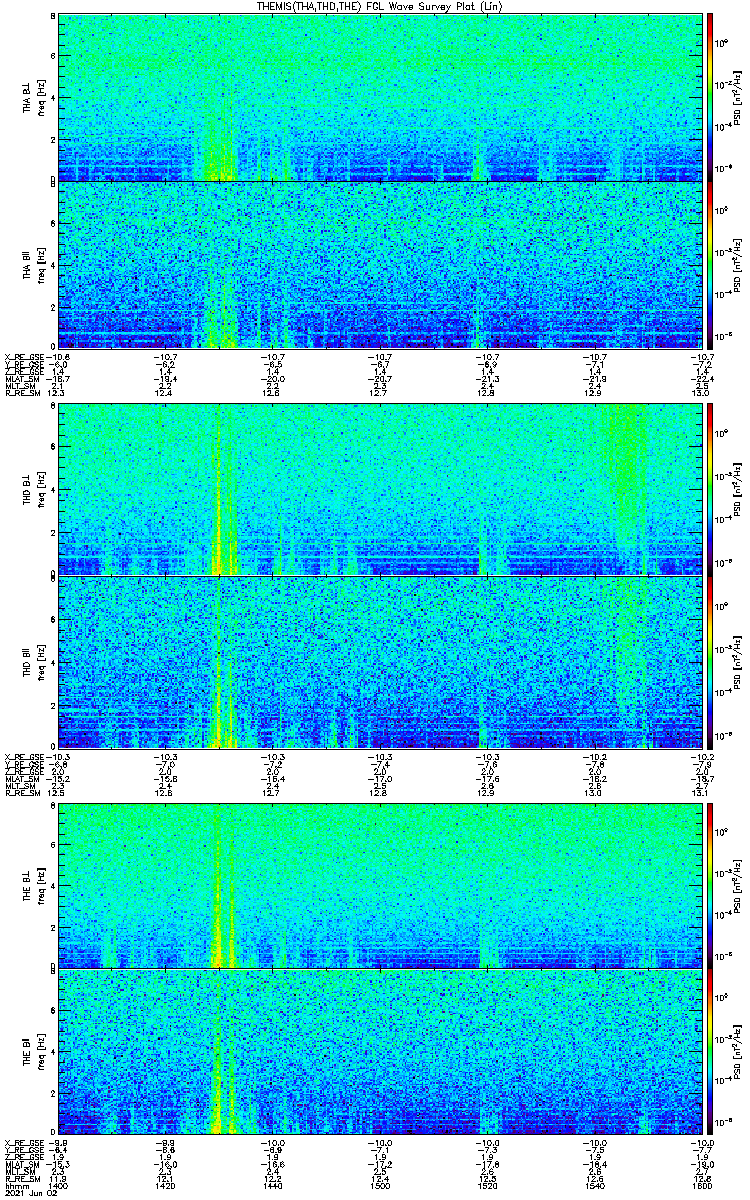Click the 1520 time tick label
This screenshot has width=750, height=1200.
[x=487, y=1186]
